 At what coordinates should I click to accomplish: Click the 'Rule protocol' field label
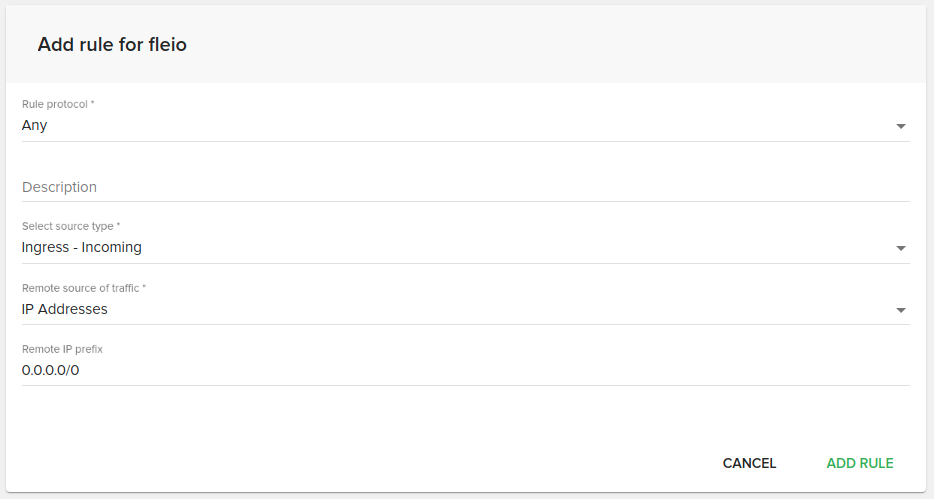coord(54,104)
